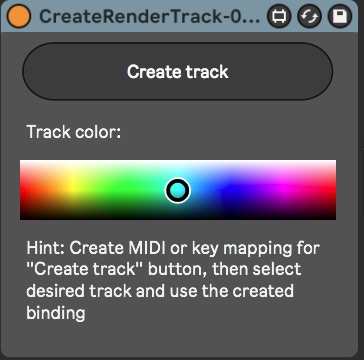Open the Max editor via edit icon

pyautogui.click(x=279, y=16)
